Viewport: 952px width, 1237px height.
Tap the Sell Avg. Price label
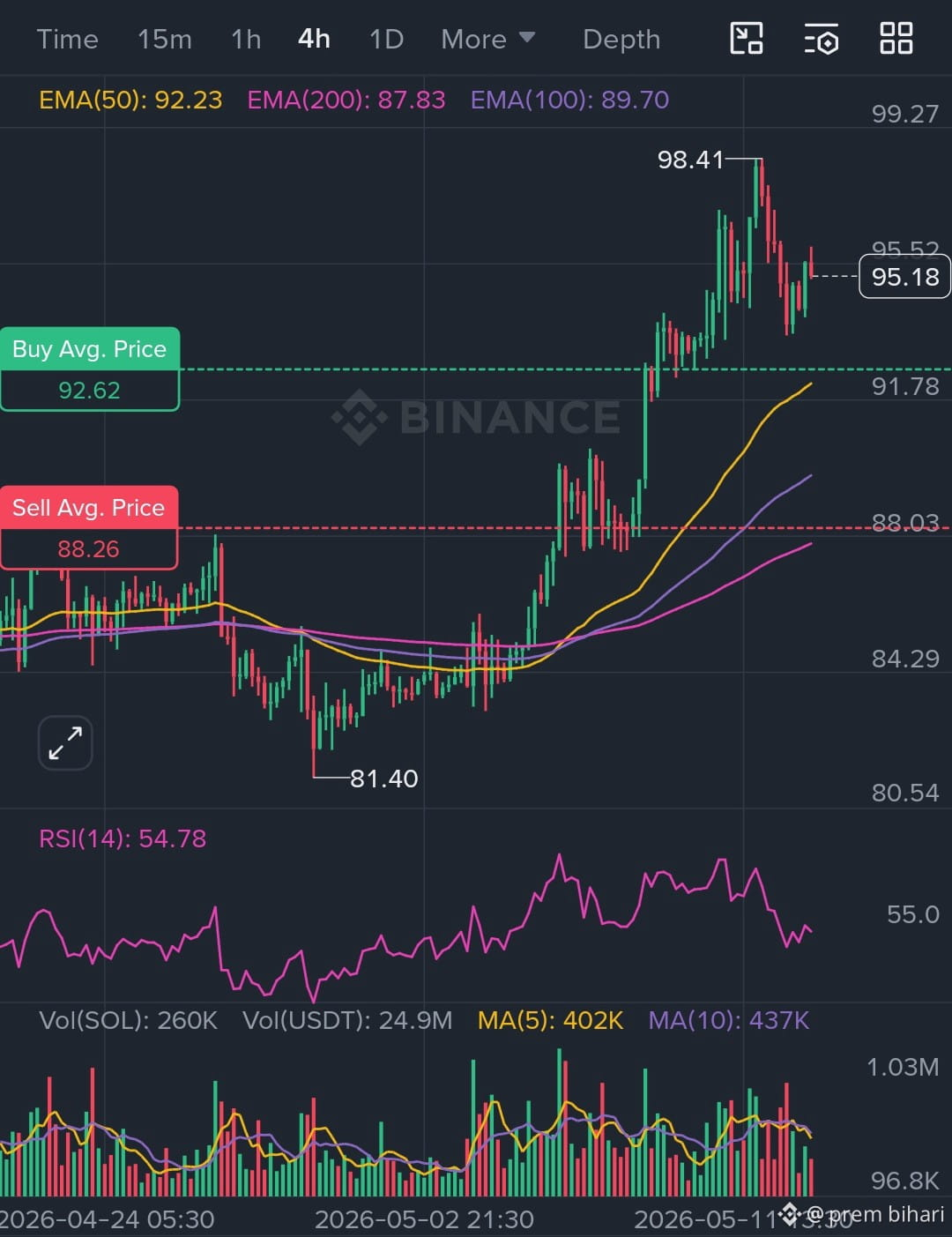(88, 508)
